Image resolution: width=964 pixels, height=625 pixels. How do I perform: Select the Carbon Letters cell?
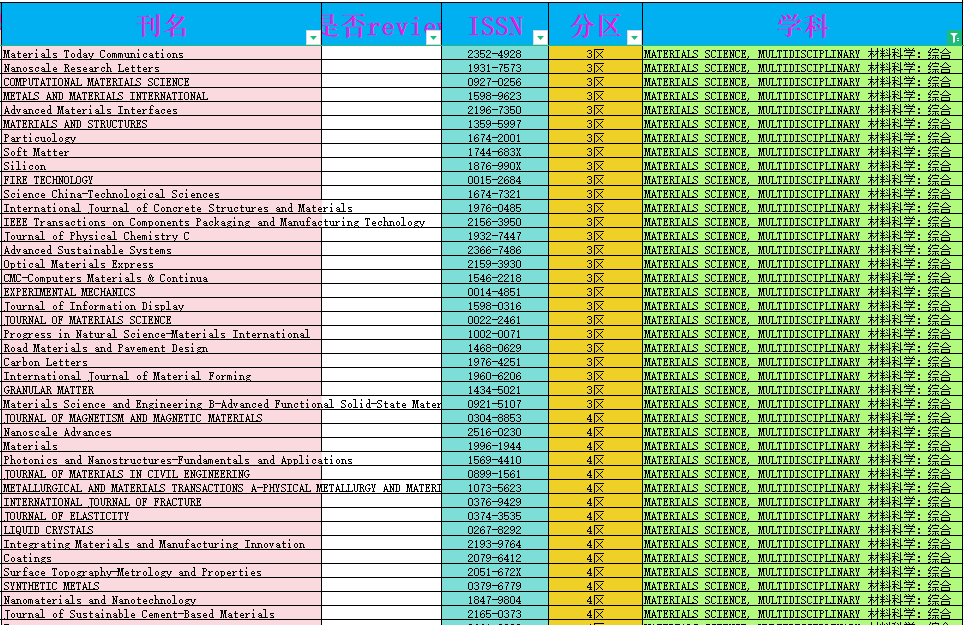click(161, 362)
